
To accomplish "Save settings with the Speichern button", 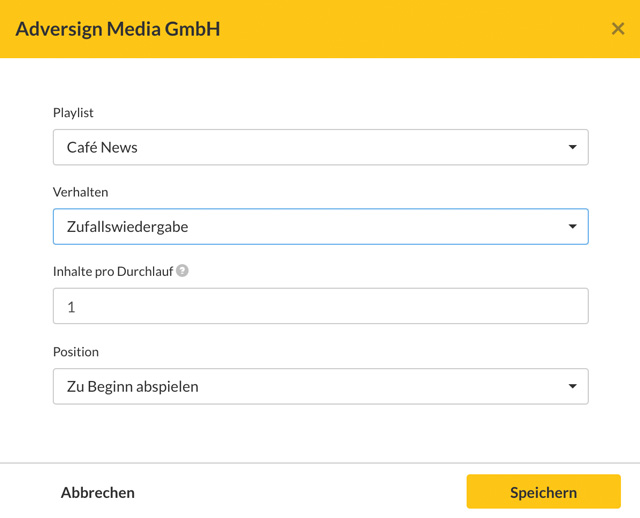I will (x=543, y=491).
